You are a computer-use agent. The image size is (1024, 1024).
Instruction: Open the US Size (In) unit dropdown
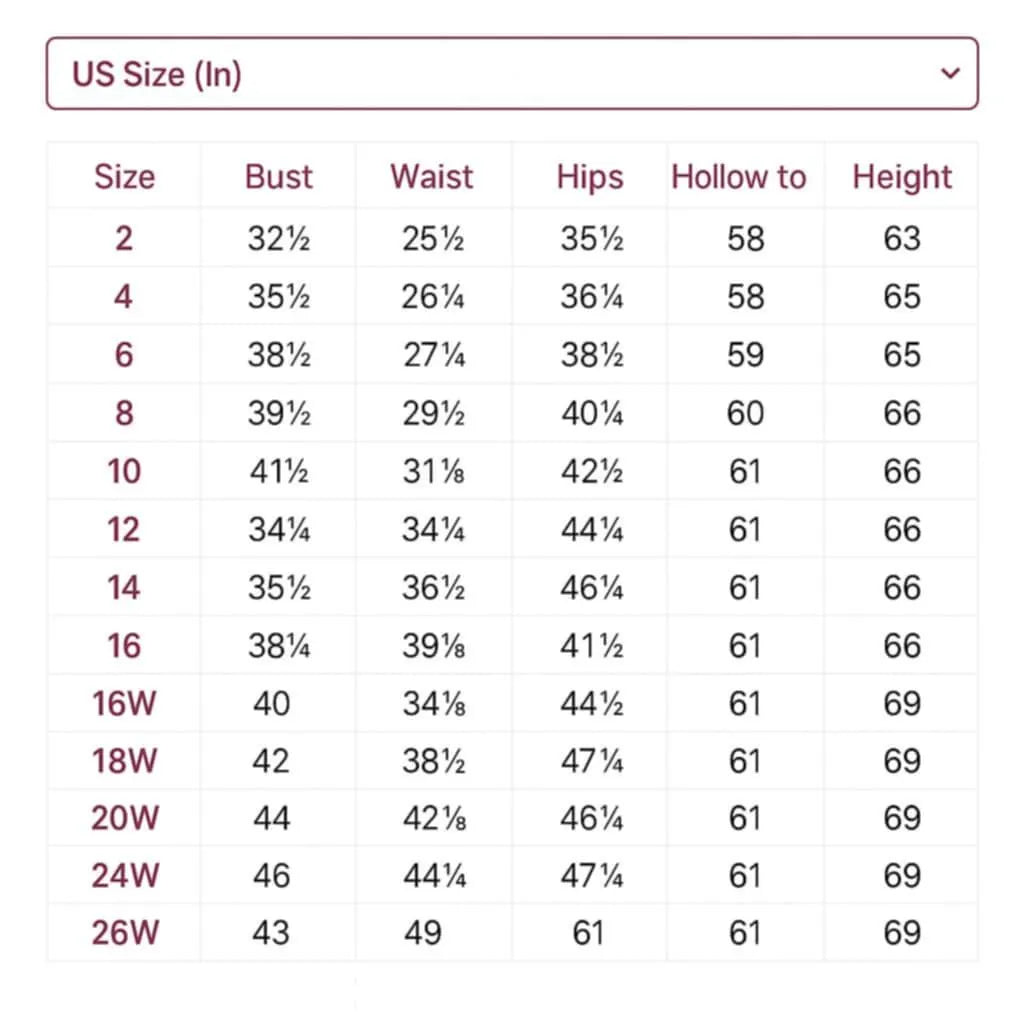tap(511, 74)
